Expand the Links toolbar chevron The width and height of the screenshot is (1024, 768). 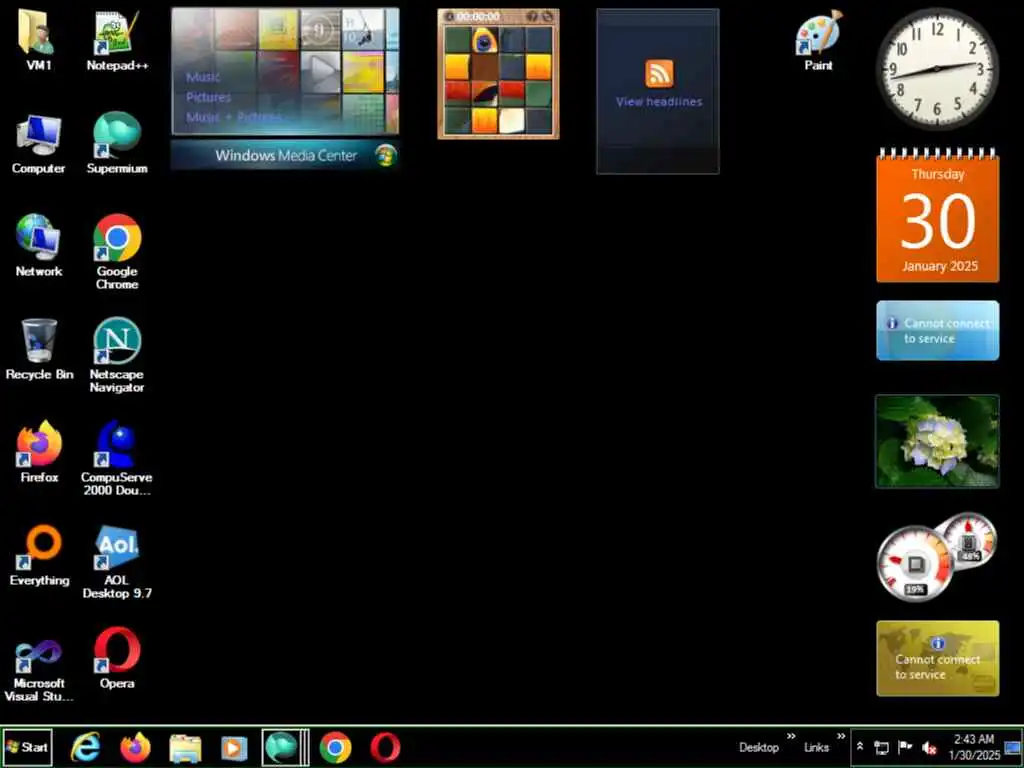[x=841, y=737]
